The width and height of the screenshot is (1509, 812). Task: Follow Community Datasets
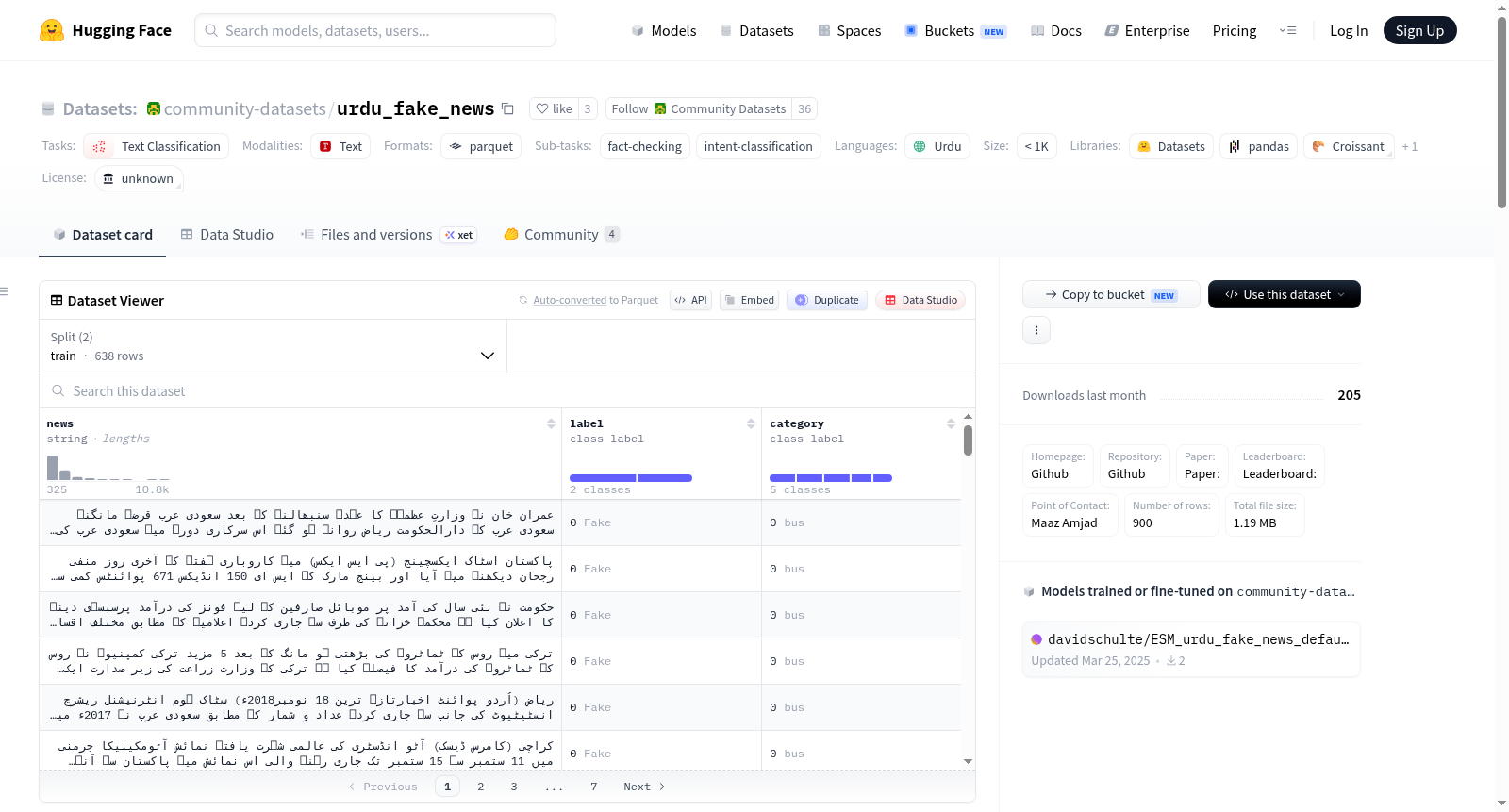coord(698,108)
